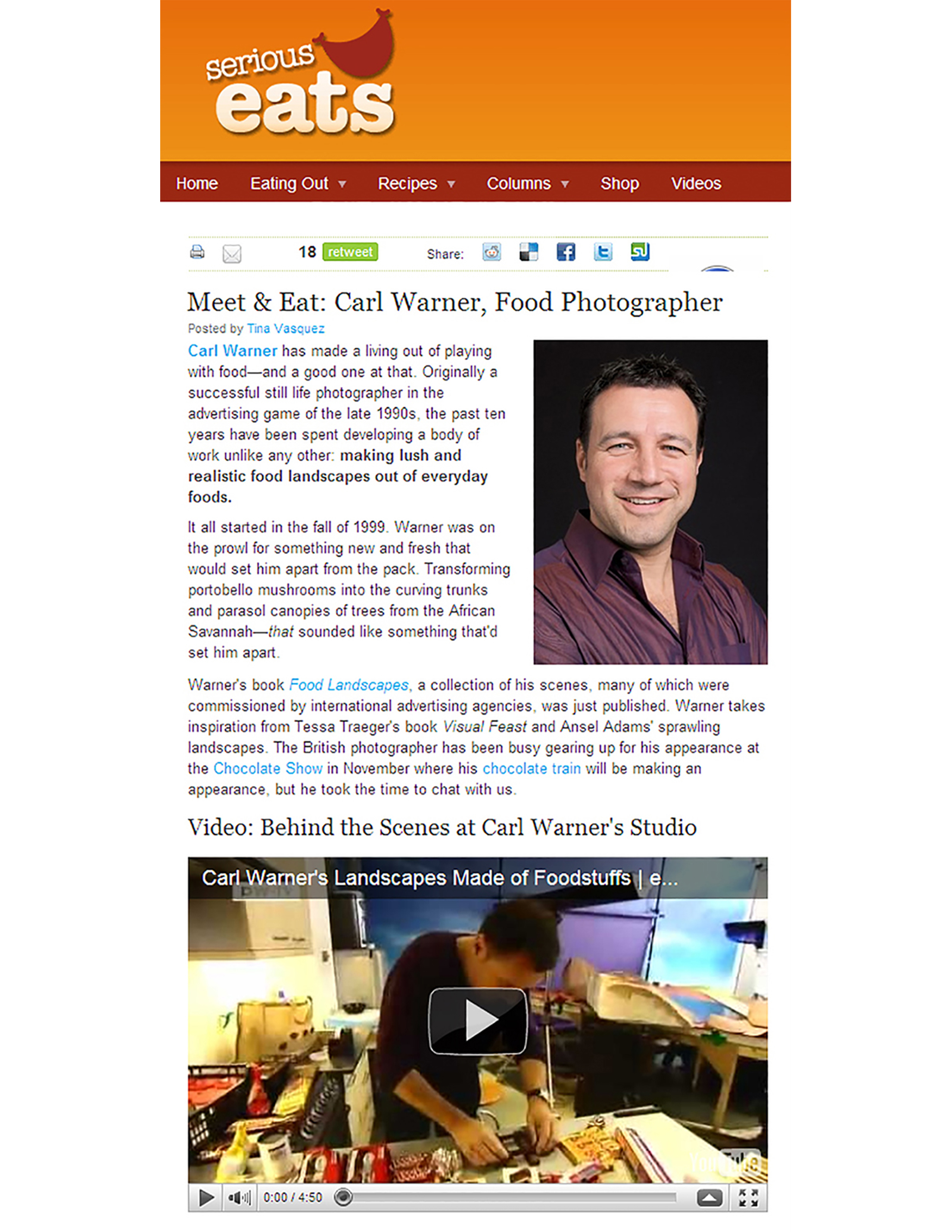This screenshot has height=1232, width=952.
Task: Open the Videos menu item
Action: pos(696,183)
